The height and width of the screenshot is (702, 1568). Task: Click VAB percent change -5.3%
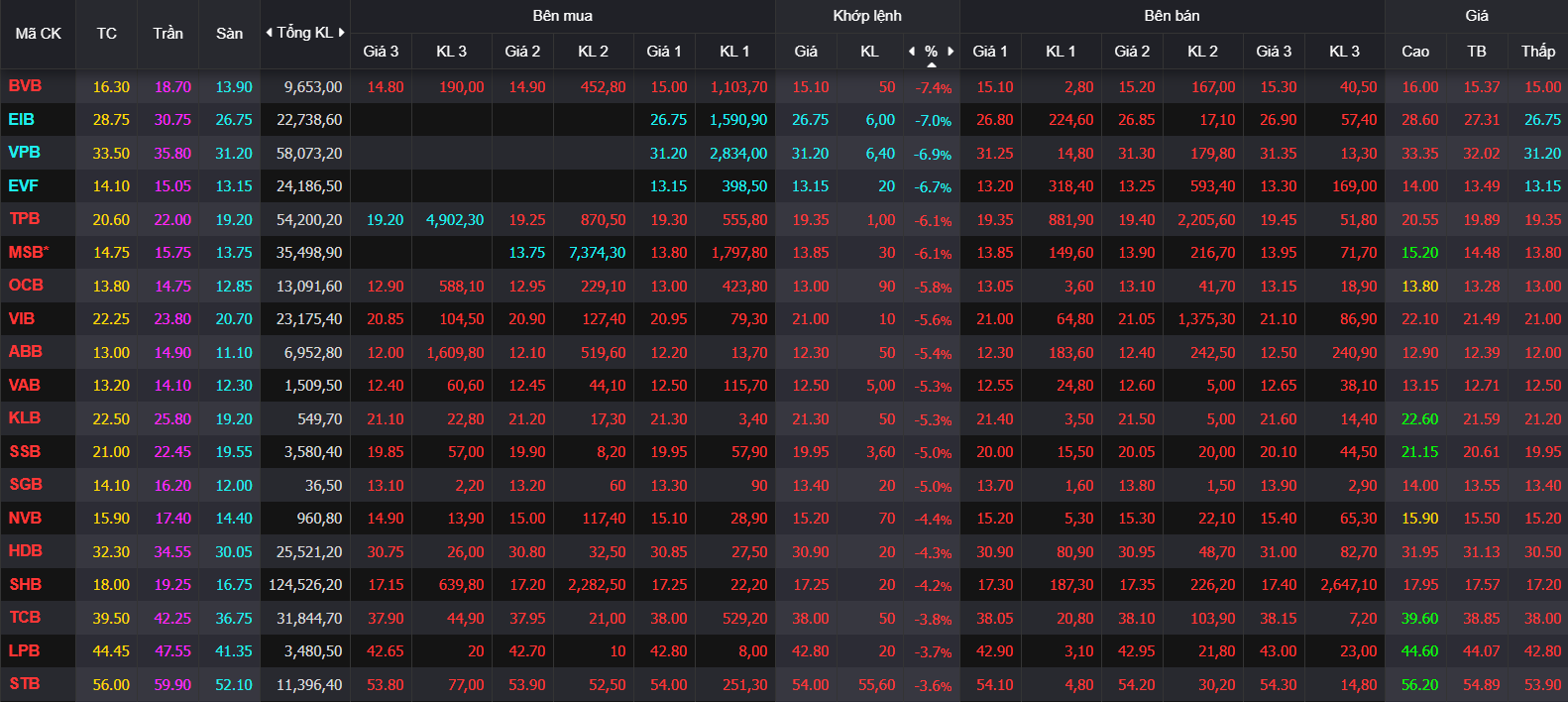934,387
